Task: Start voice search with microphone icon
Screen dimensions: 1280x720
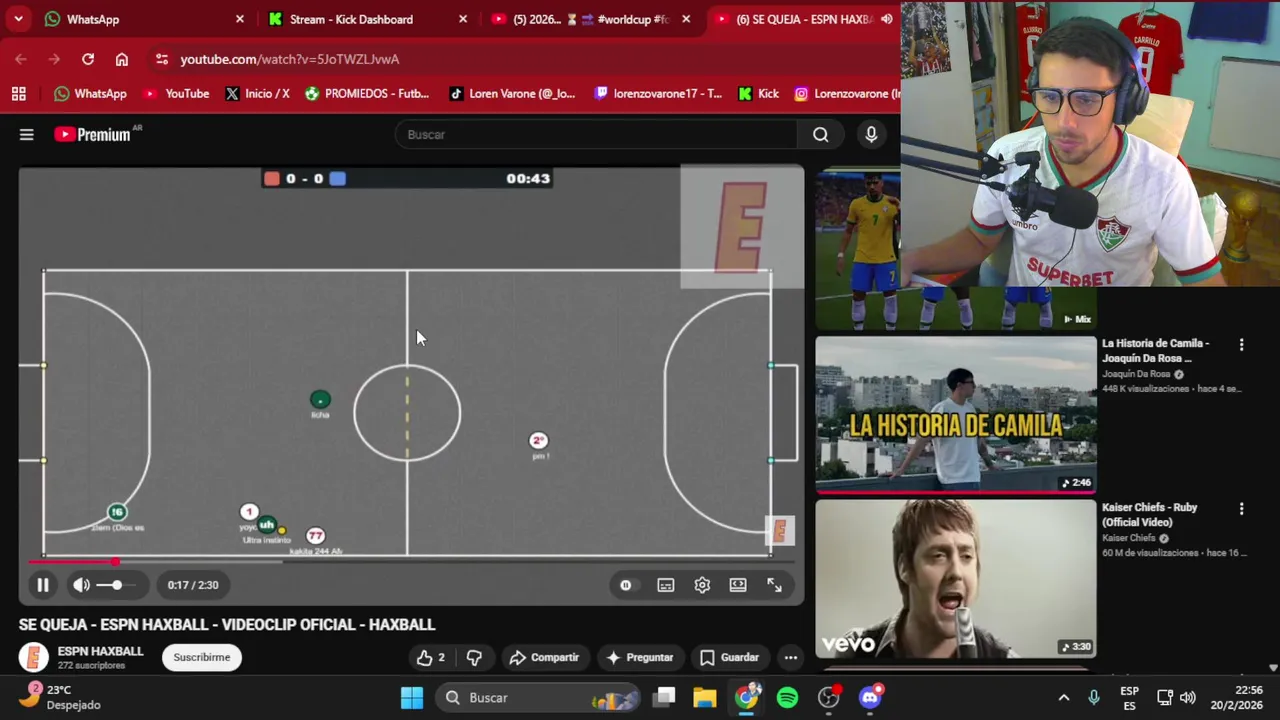Action: pyautogui.click(x=871, y=134)
